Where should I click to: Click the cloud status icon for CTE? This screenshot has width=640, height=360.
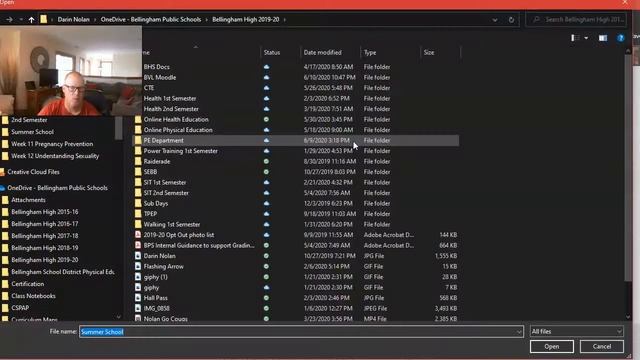coord(266,88)
